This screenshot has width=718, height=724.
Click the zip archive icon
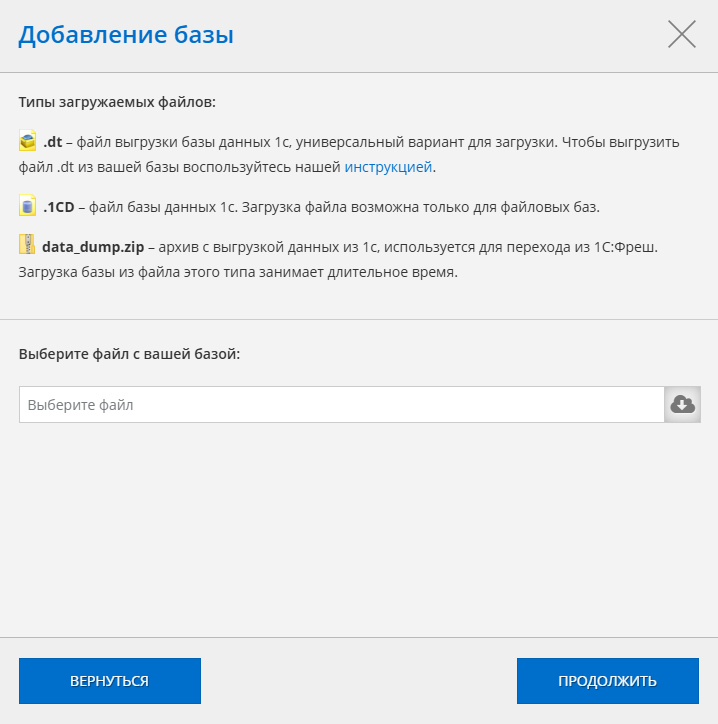point(28,245)
